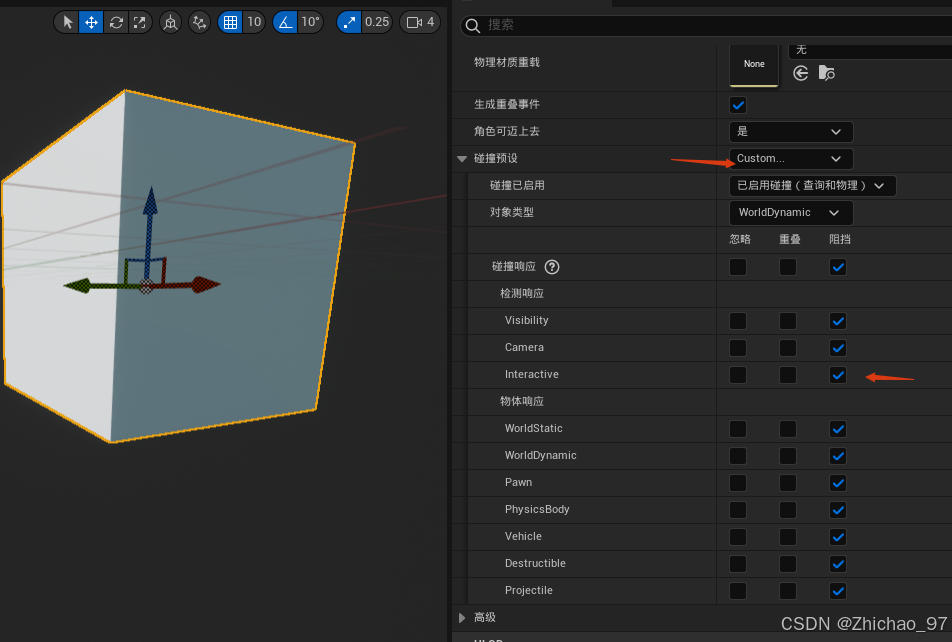952x642 pixels.
Task: Collapse the 碰撞预设 section
Action: (462, 159)
